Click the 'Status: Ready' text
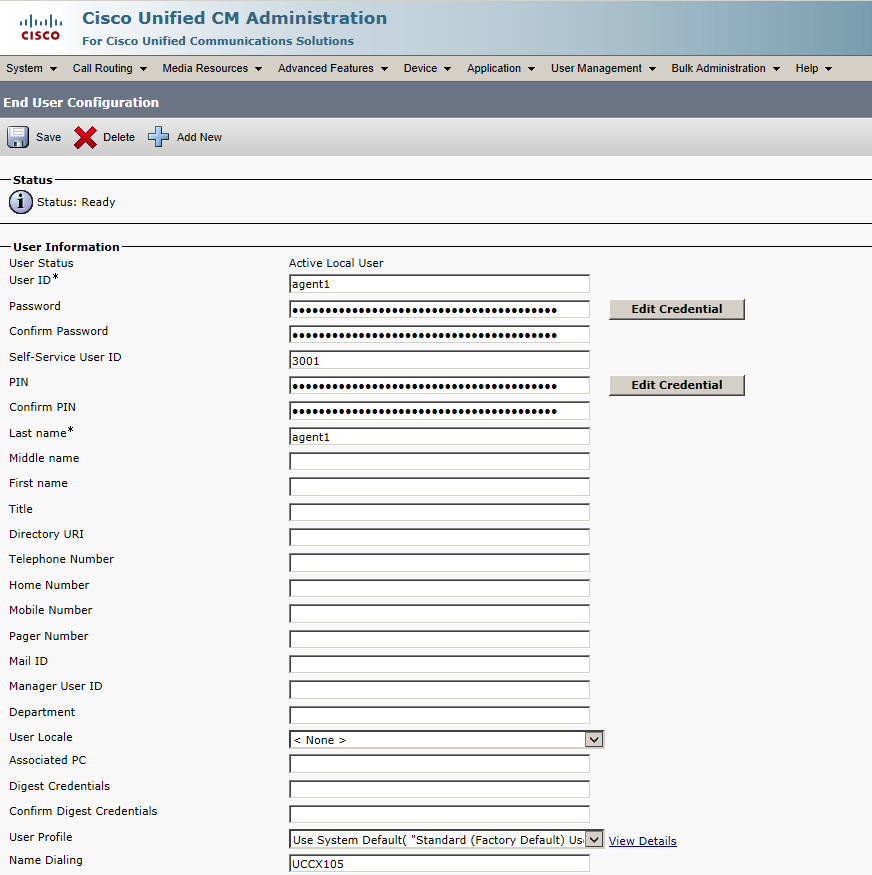 [76, 202]
